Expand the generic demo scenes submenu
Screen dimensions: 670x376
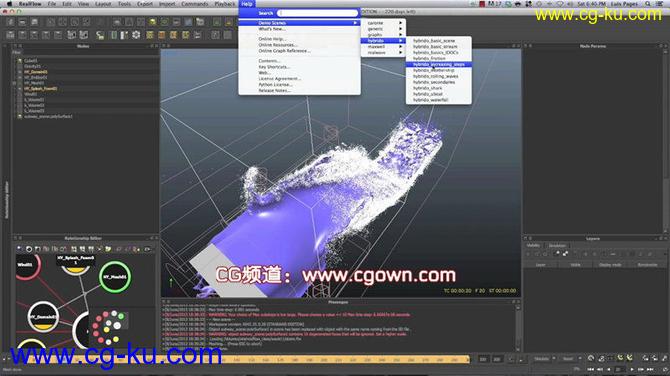tap(383, 29)
